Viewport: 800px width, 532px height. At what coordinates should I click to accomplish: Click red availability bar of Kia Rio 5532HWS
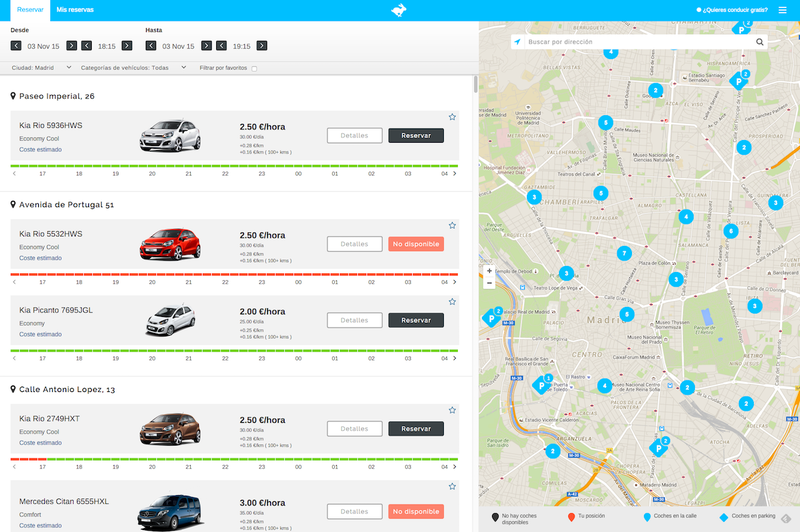click(234, 274)
